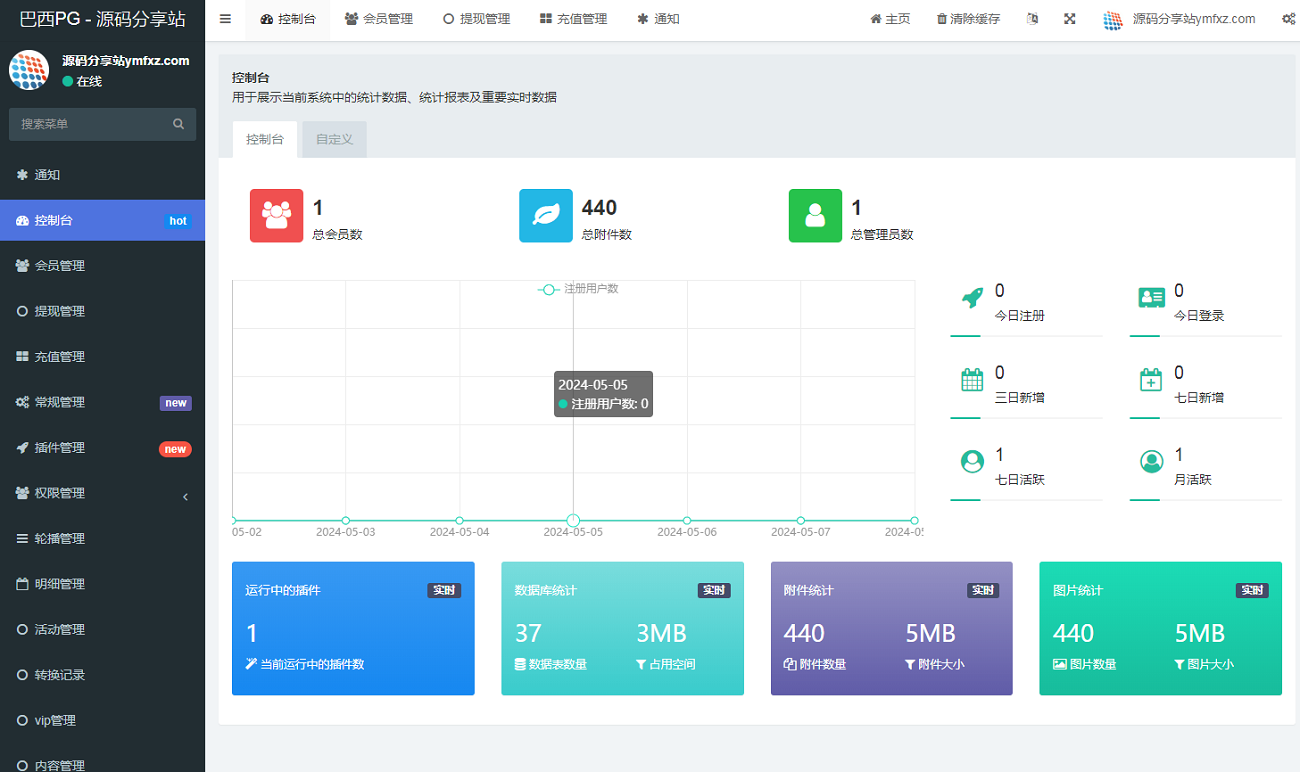Click the 2024-05-06 data point on the chart
1300x772 pixels.
tap(687, 520)
